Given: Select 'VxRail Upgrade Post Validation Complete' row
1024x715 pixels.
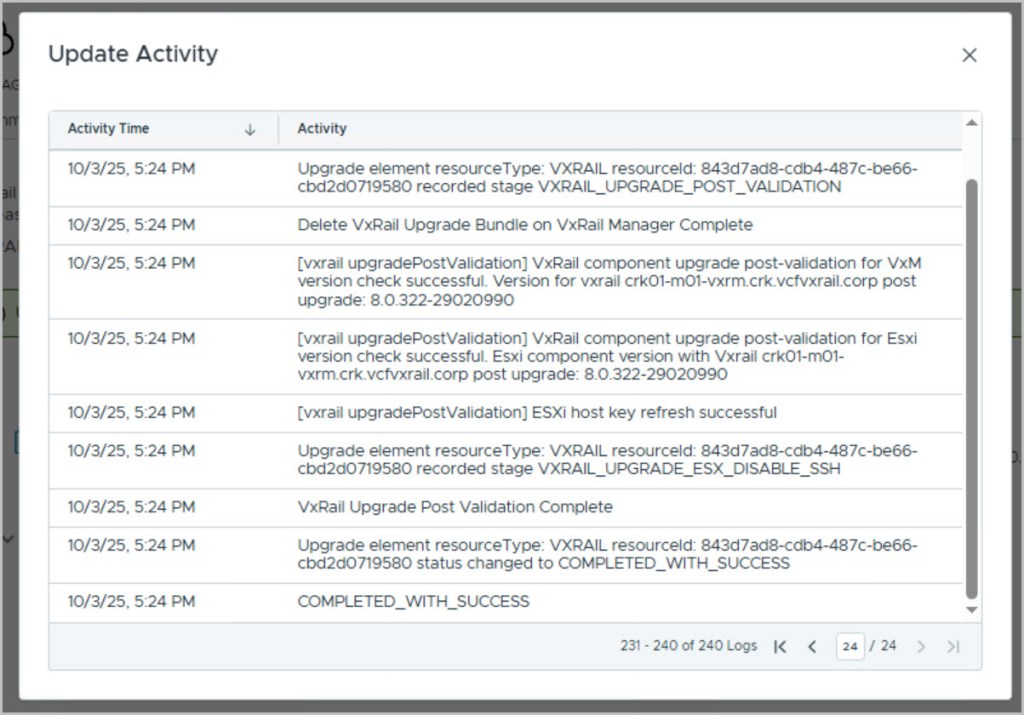Looking at the screenshot, I should click(x=505, y=507).
